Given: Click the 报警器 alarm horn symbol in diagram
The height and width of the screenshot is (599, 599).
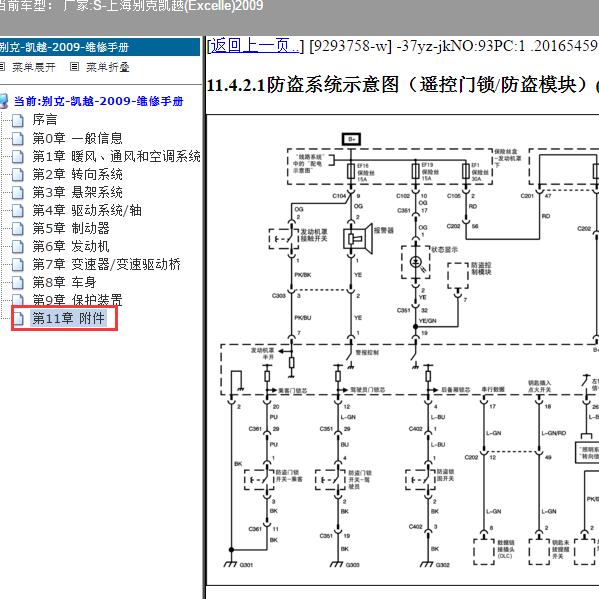Looking at the screenshot, I should click(358, 239).
